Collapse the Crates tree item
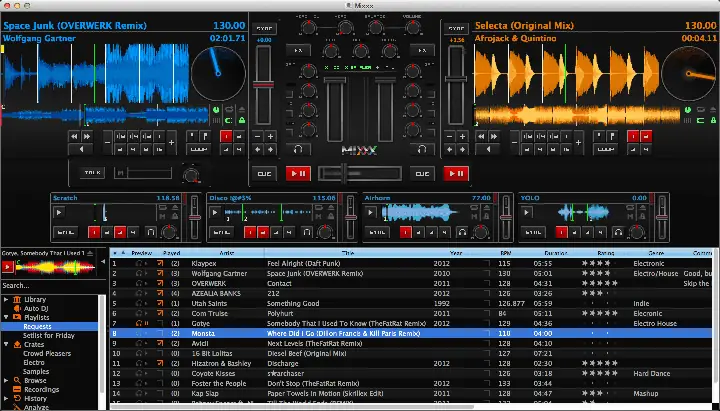The image size is (720, 411). (6, 344)
